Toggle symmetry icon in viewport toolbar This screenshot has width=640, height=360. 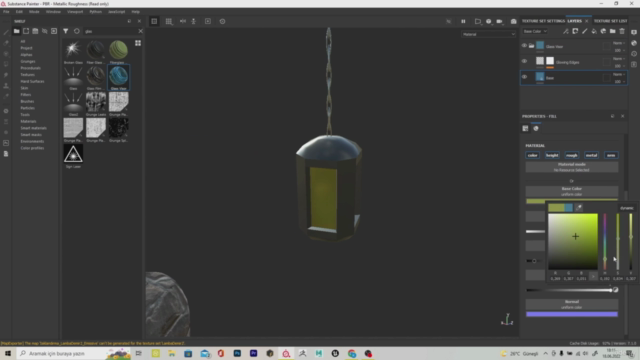183,21
